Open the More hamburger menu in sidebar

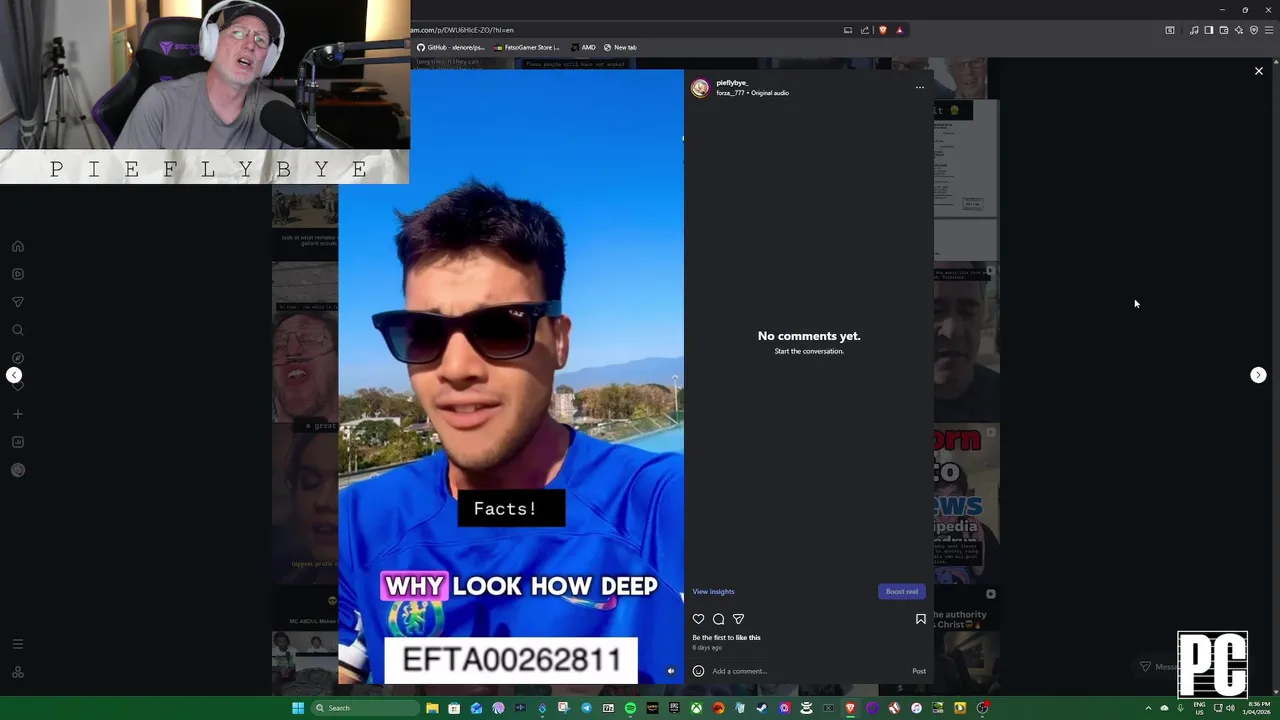18,644
